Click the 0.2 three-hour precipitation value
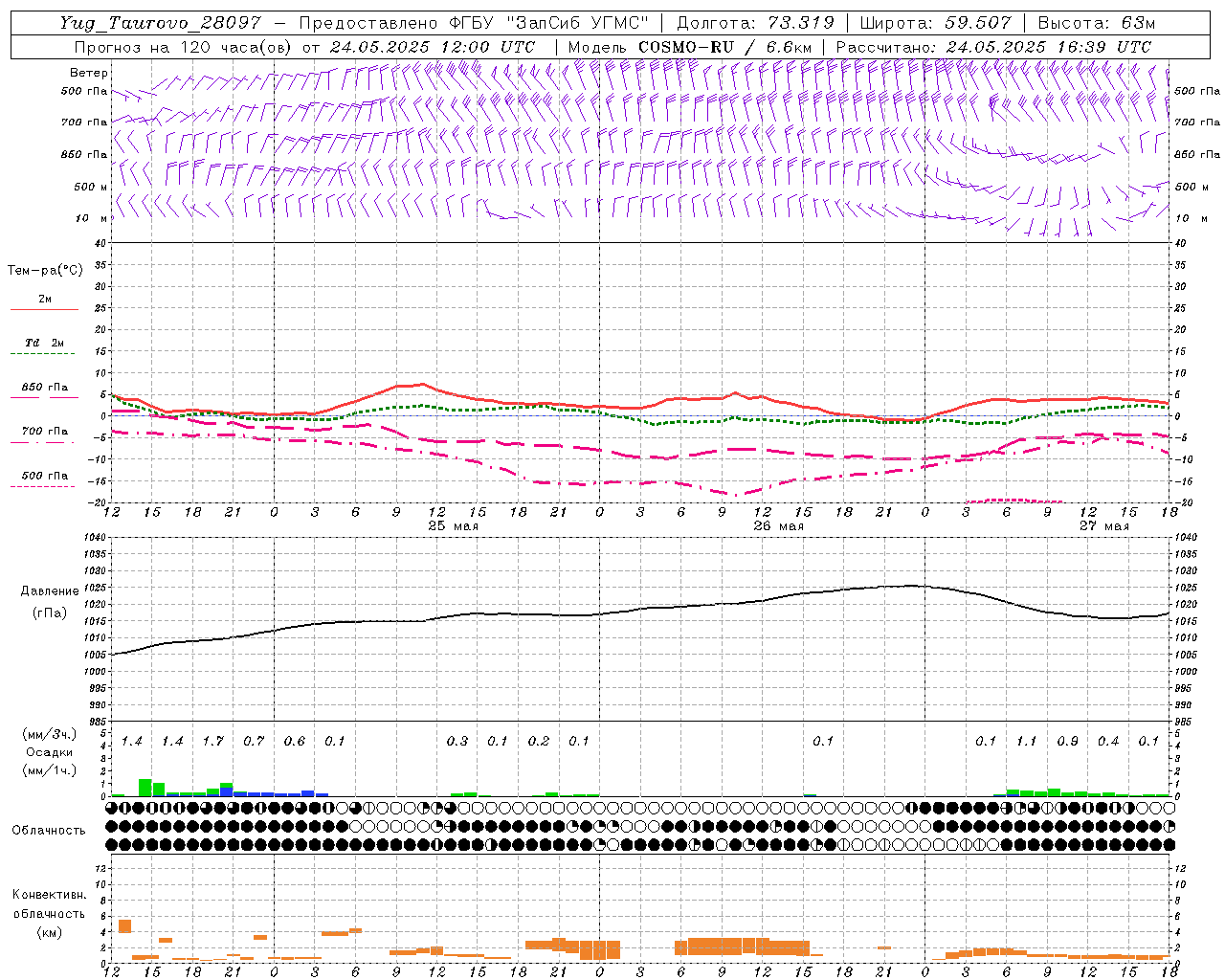This screenshot has width=1225, height=980. 539,741
